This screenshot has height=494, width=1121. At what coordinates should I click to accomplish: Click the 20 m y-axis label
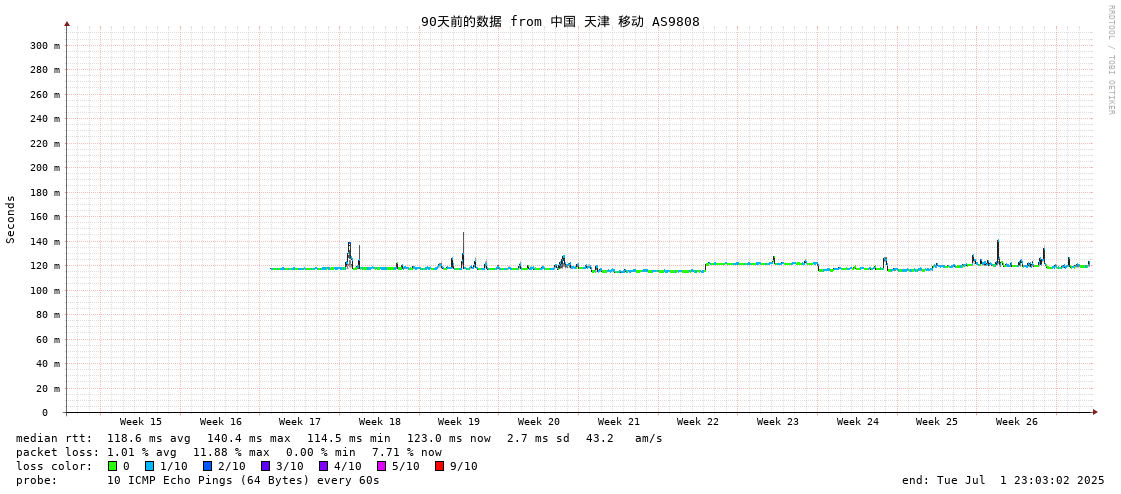pyautogui.click(x=48, y=388)
